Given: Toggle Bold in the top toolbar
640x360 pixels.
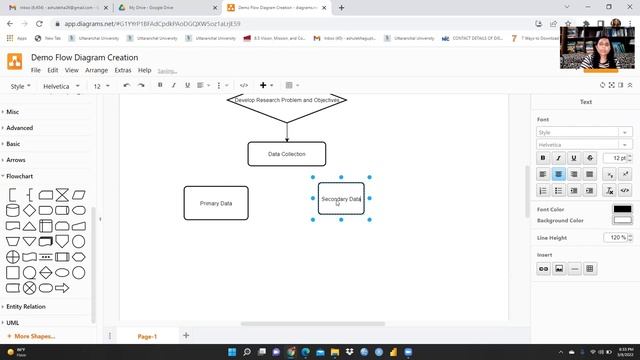Looking at the screenshot, I should (160, 85).
